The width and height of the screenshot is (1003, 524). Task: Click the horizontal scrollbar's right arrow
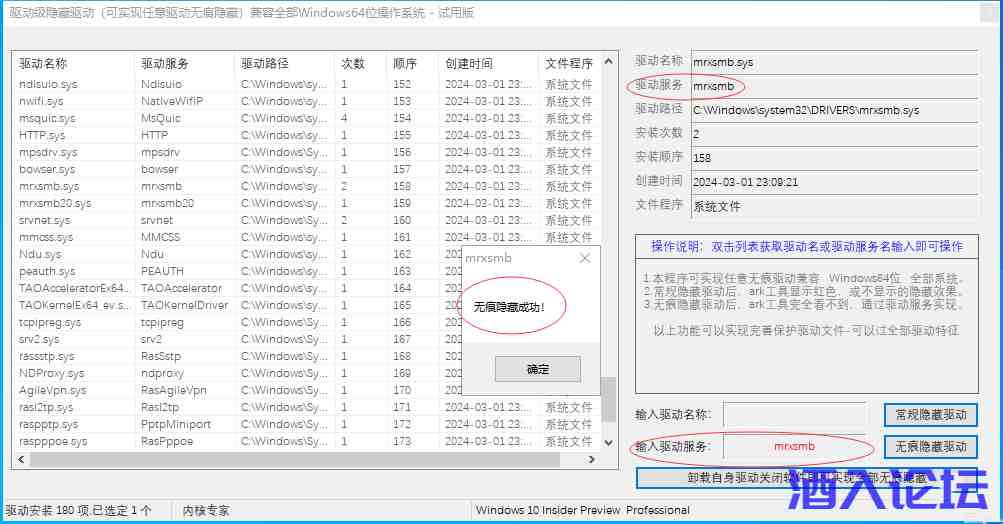click(591, 460)
